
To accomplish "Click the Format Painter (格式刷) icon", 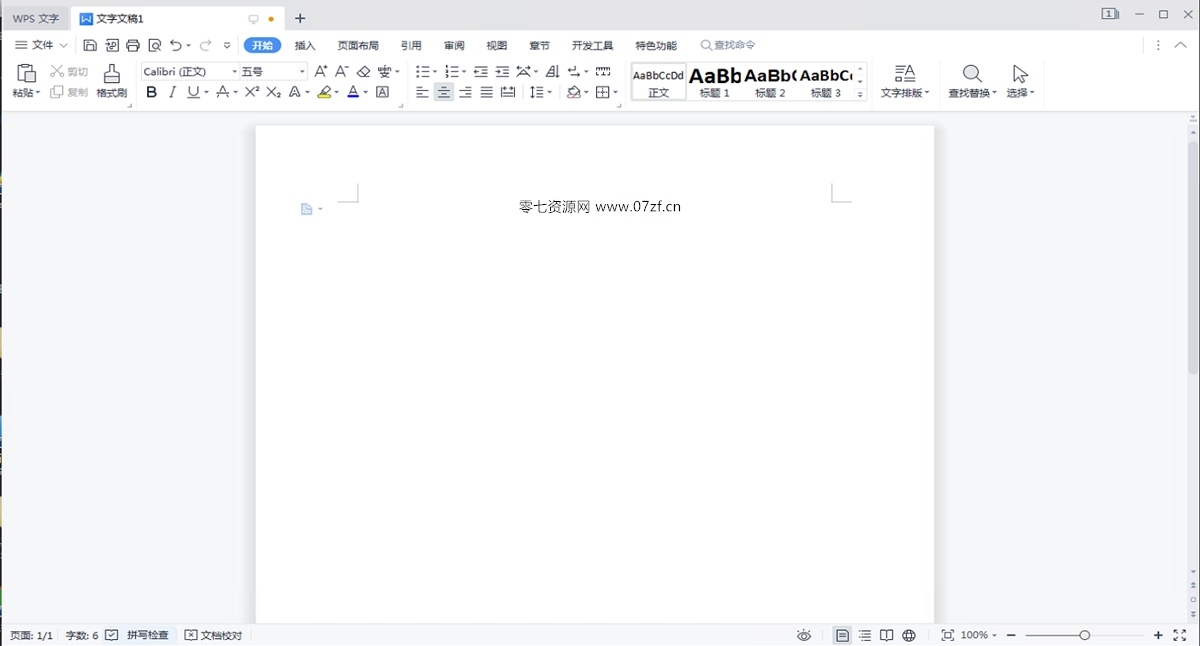I will coord(111,74).
